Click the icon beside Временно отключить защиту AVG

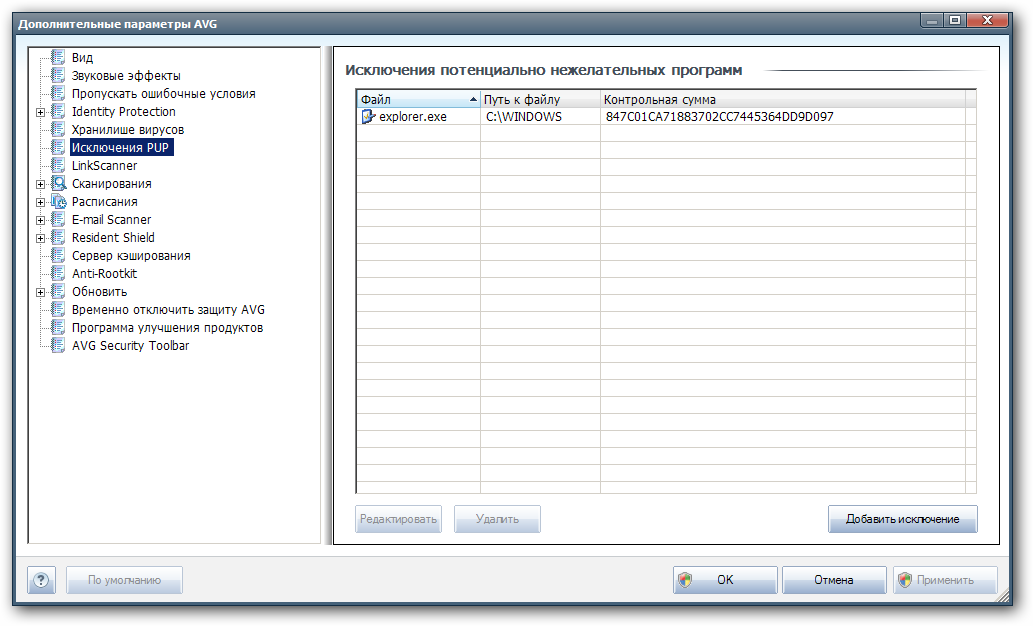(x=58, y=309)
